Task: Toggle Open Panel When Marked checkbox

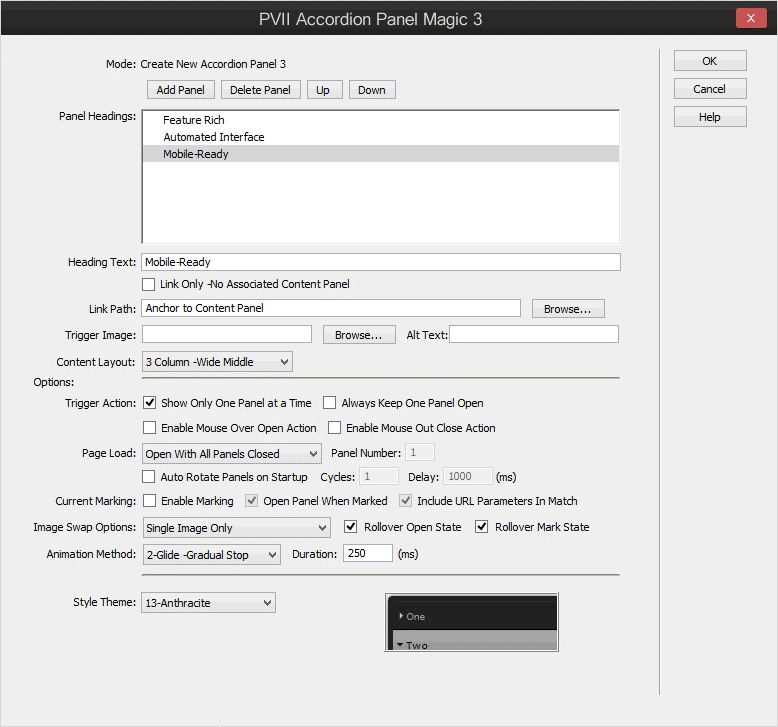Action: [252, 501]
